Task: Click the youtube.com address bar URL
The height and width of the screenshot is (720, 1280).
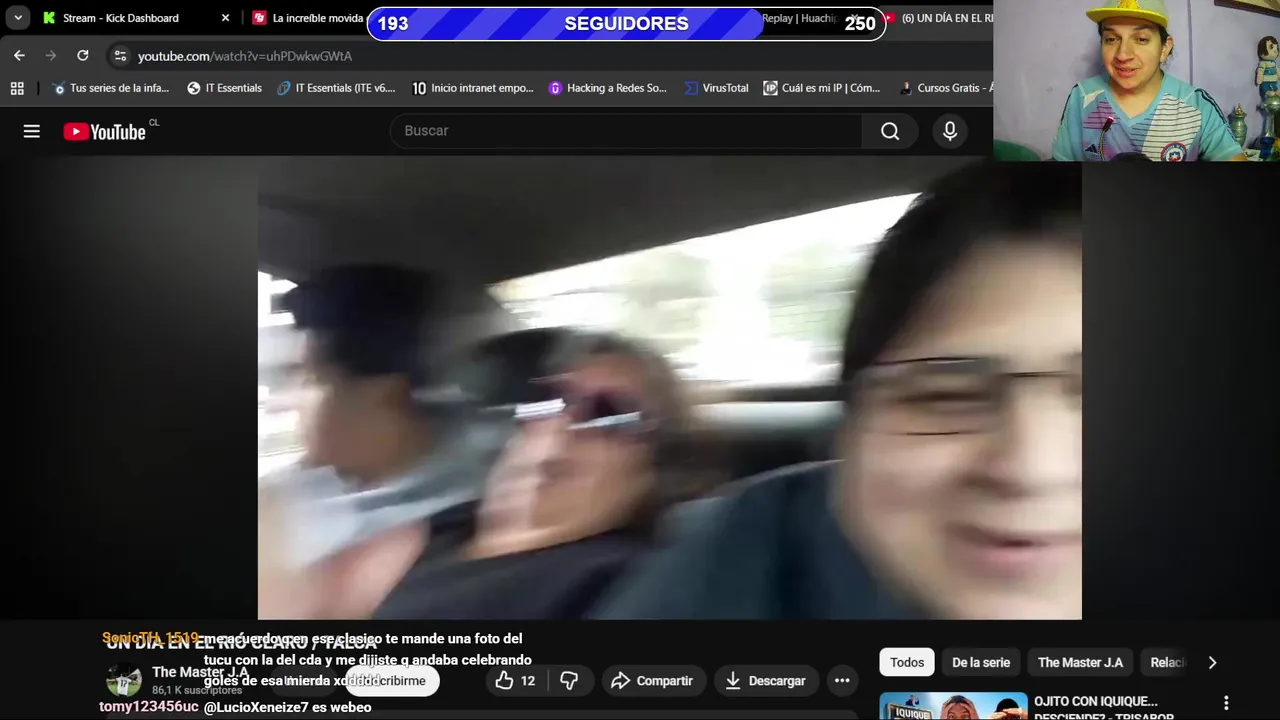Action: point(245,56)
